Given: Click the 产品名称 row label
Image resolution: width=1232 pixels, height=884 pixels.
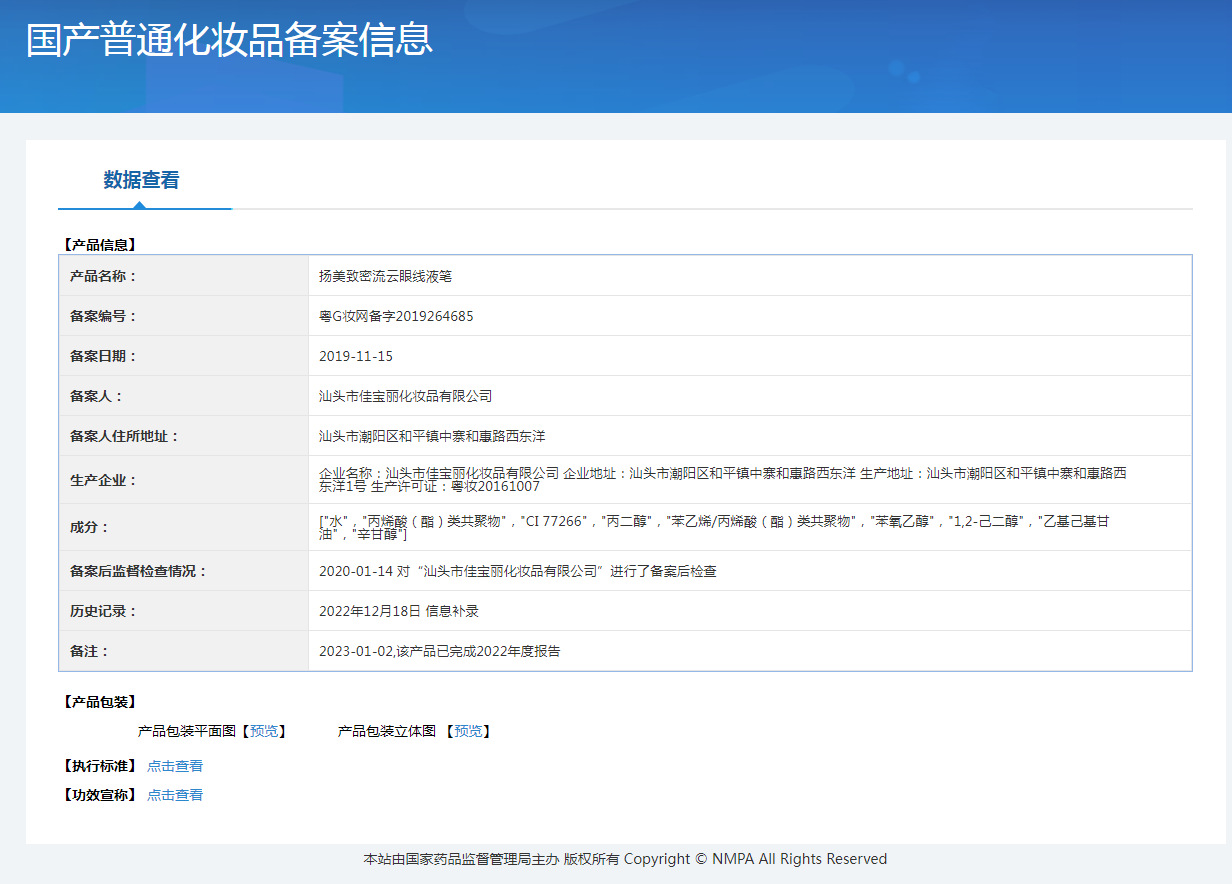Looking at the screenshot, I should point(103,276).
